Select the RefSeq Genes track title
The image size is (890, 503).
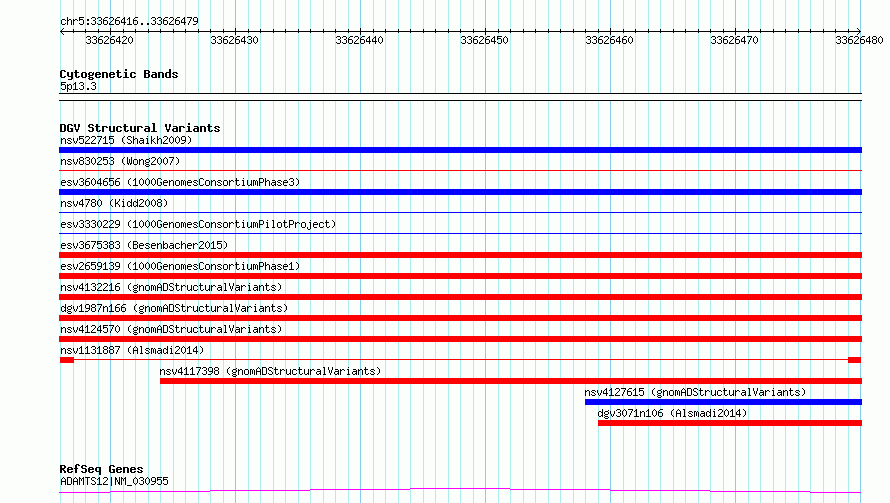click(x=102, y=469)
